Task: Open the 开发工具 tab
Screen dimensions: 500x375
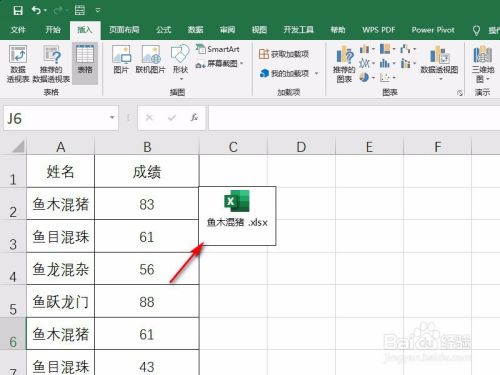Action: coord(299,30)
